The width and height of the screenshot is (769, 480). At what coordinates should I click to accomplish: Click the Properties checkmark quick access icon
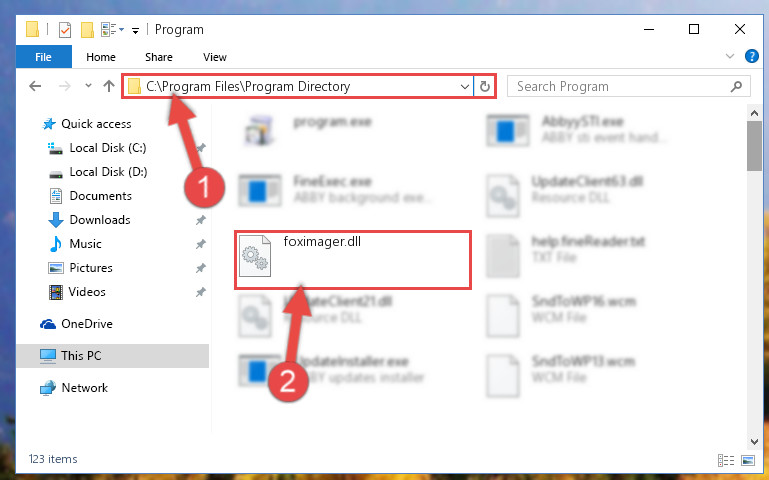tap(65, 30)
